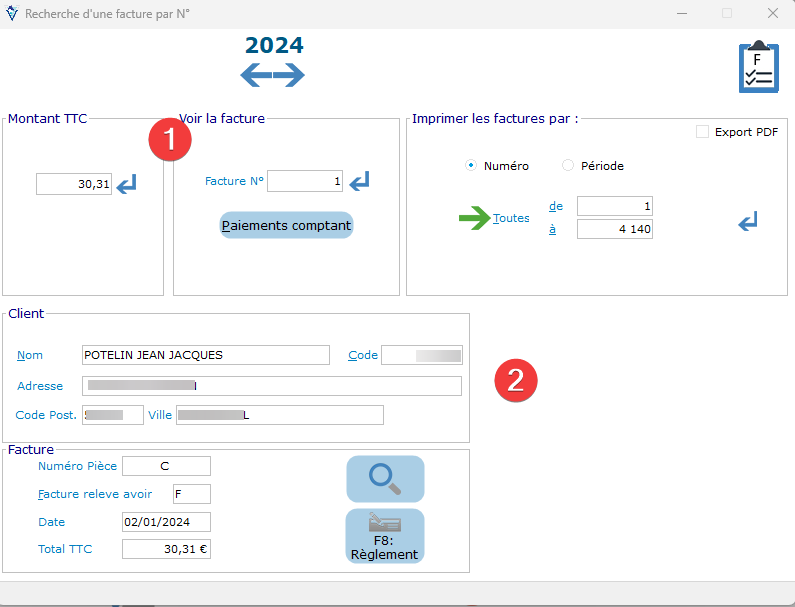Click the Adresse field
Image resolution: width=795 pixels, height=607 pixels.
point(272,386)
